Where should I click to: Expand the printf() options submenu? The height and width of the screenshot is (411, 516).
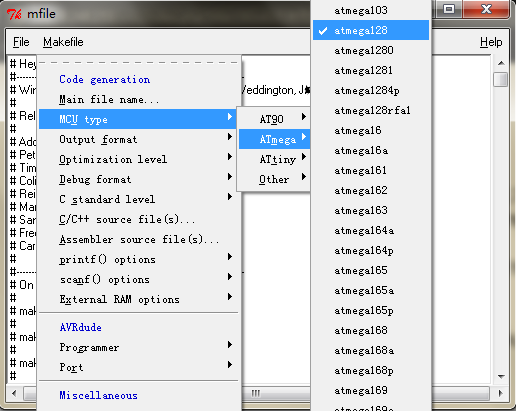[139, 259]
